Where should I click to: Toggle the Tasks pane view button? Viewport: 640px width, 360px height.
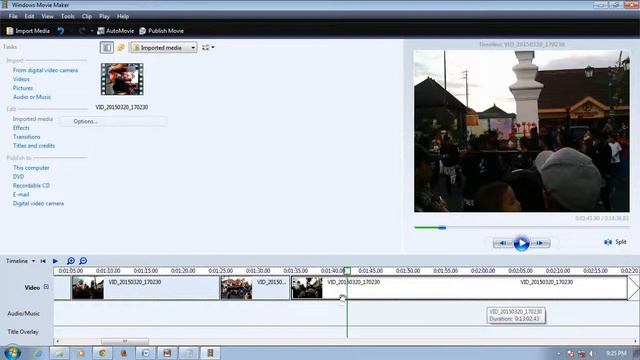[107, 48]
